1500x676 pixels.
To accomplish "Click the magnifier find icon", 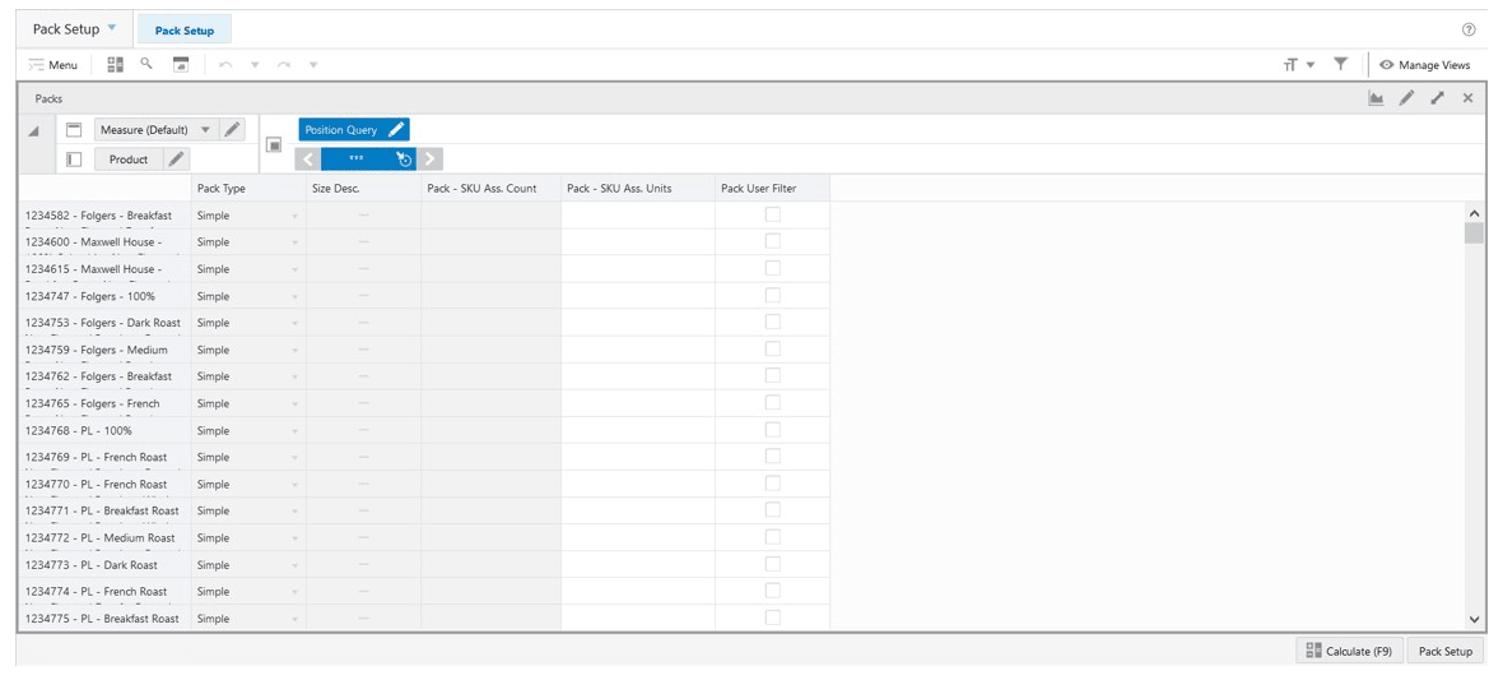I will (x=146, y=63).
